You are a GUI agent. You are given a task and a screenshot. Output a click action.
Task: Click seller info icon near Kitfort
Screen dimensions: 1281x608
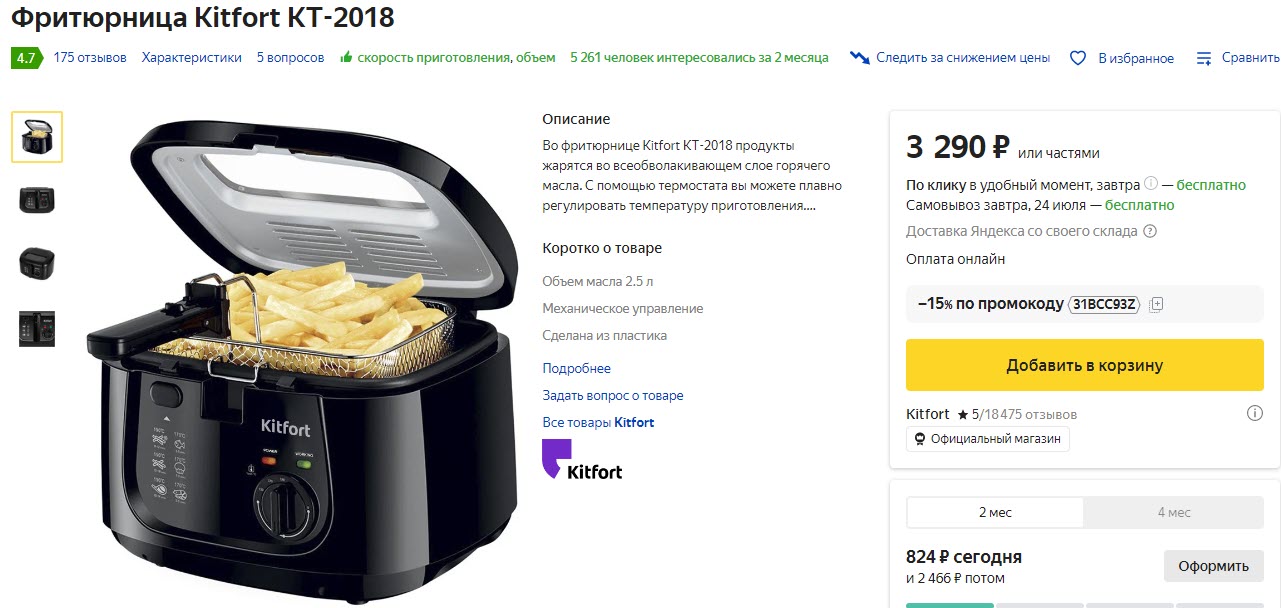(x=1255, y=414)
